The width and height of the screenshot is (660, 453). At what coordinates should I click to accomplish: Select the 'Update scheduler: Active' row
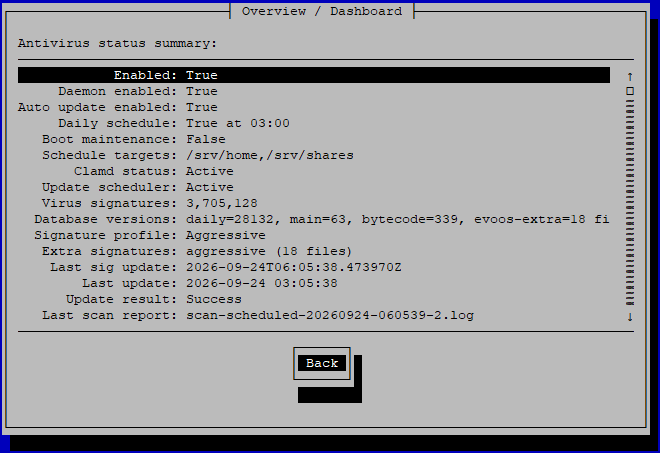pos(314,187)
